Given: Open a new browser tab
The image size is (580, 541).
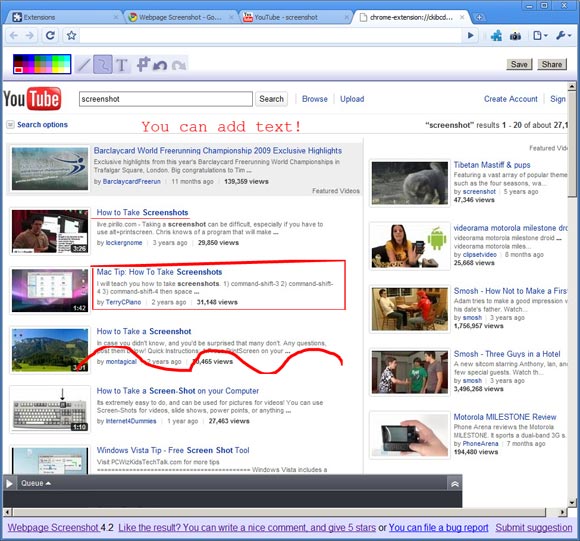Looking at the screenshot, I should click(479, 17).
